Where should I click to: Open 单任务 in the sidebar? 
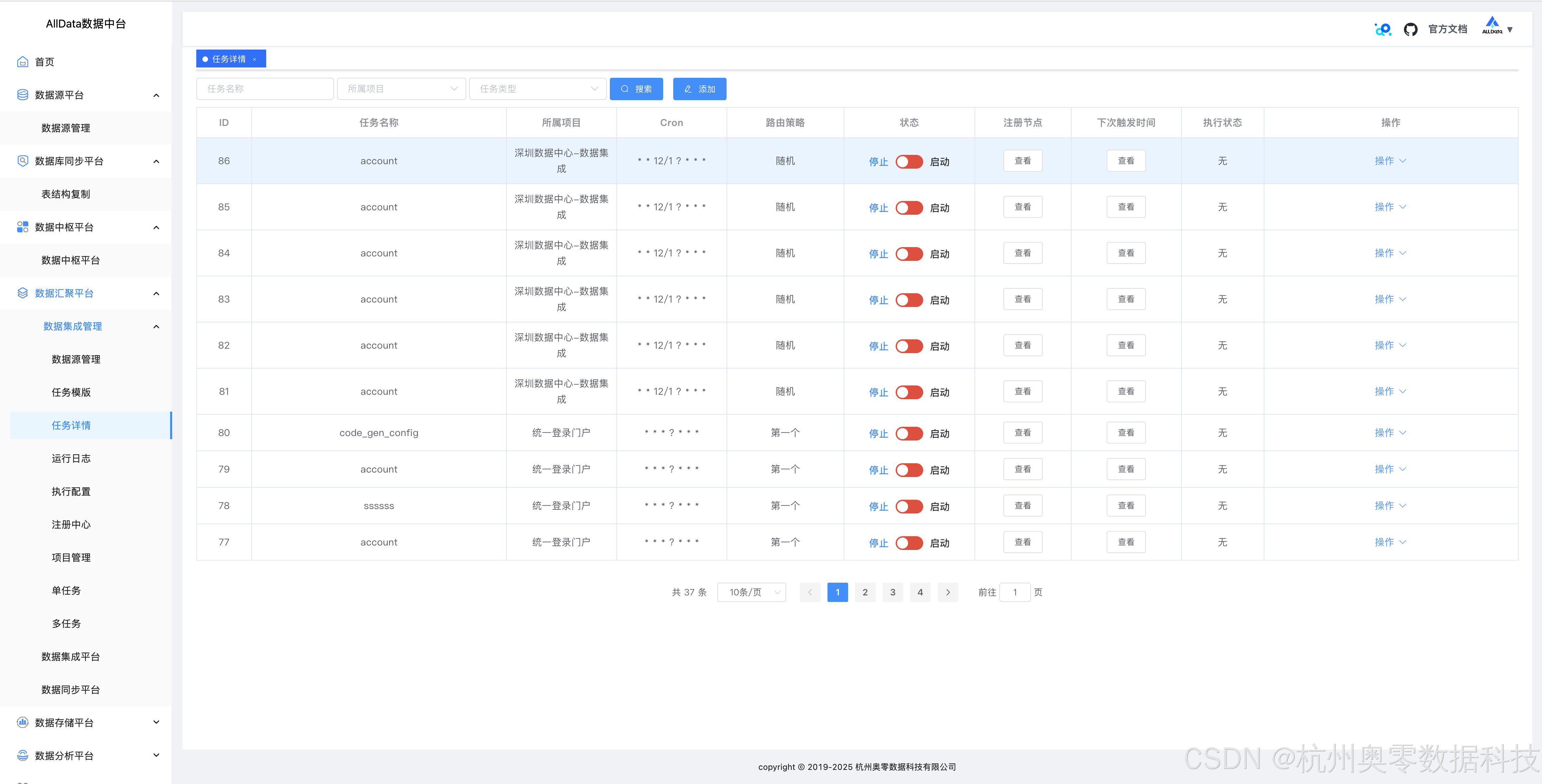[x=66, y=590]
